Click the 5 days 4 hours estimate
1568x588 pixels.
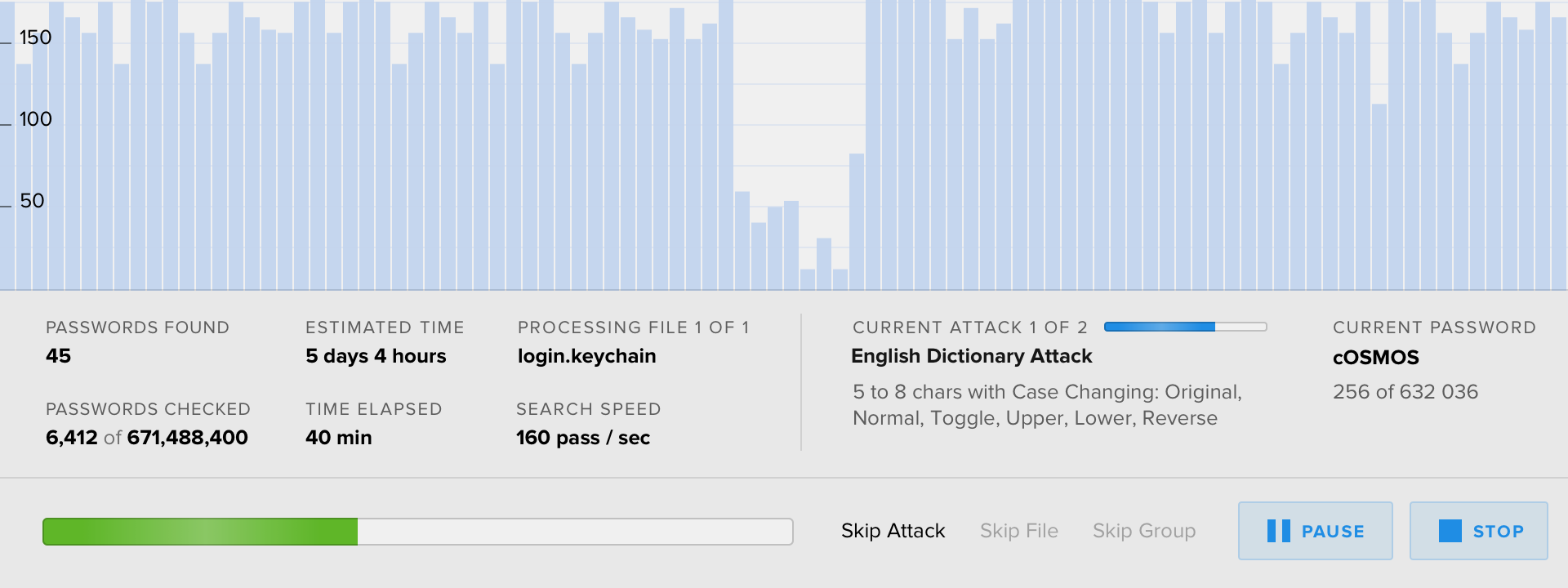(376, 356)
